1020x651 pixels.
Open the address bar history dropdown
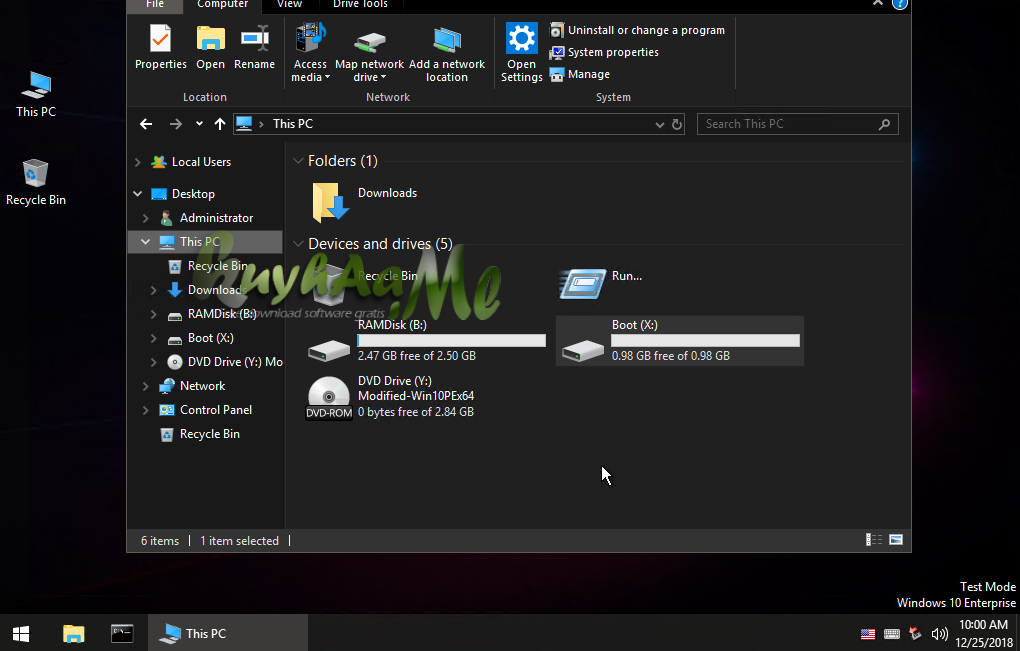pos(660,124)
